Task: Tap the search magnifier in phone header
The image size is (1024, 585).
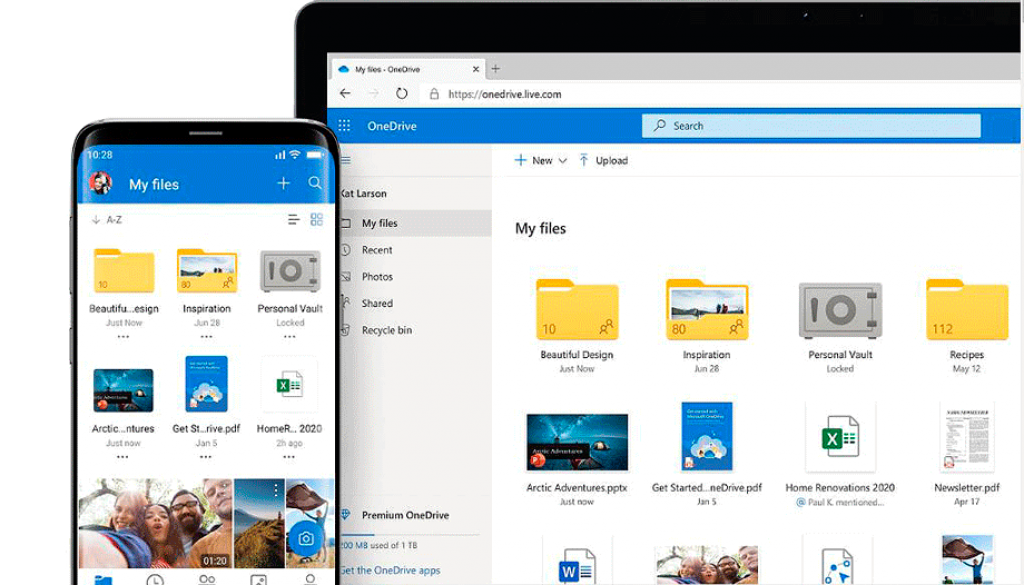Action: (315, 183)
